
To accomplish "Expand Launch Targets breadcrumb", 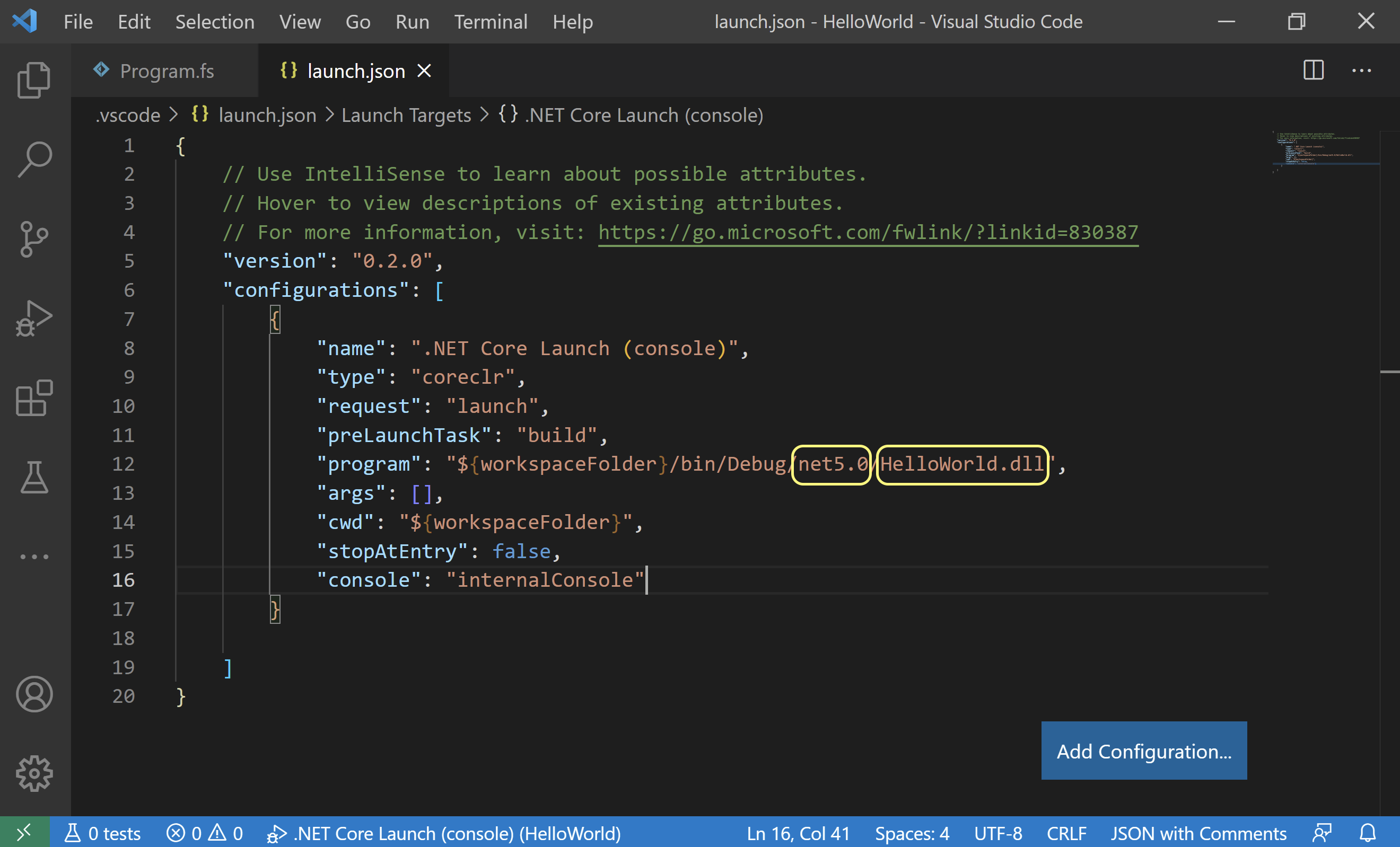I will coord(406,116).
